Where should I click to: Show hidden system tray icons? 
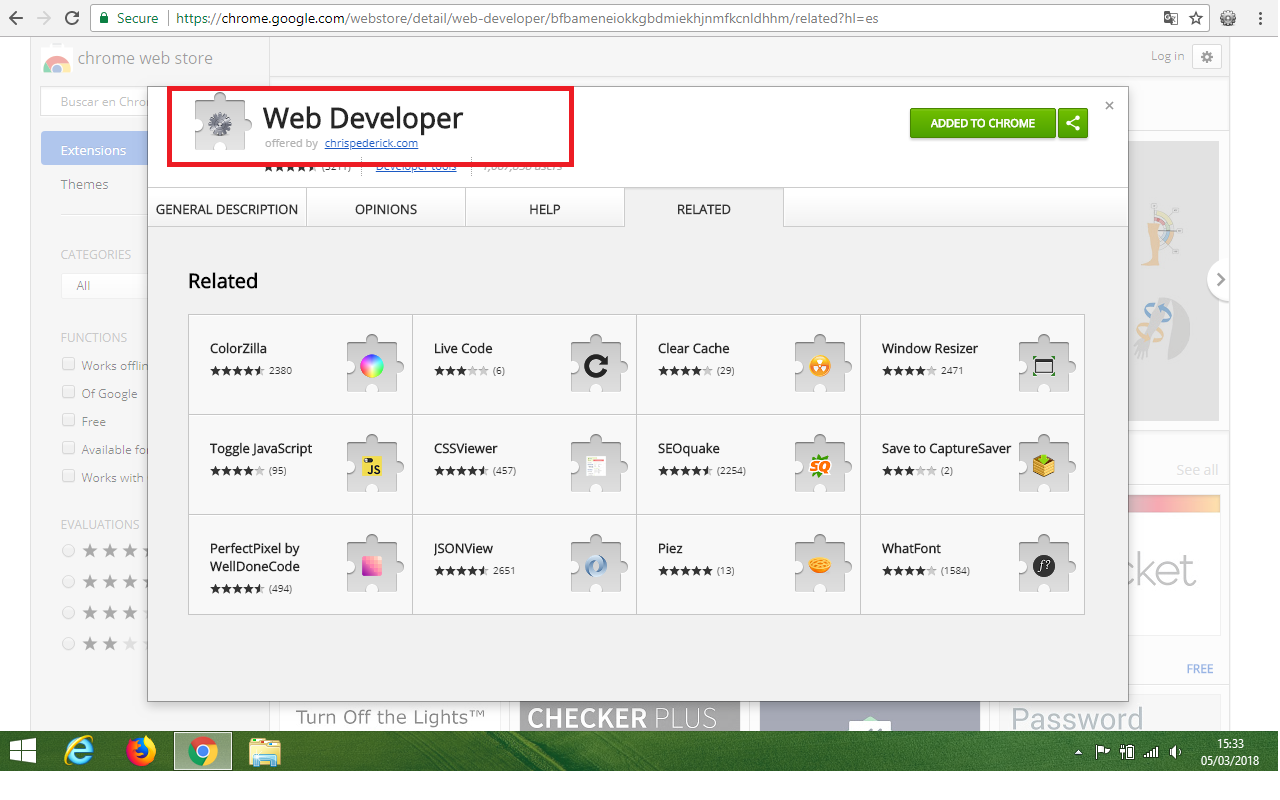click(1078, 752)
